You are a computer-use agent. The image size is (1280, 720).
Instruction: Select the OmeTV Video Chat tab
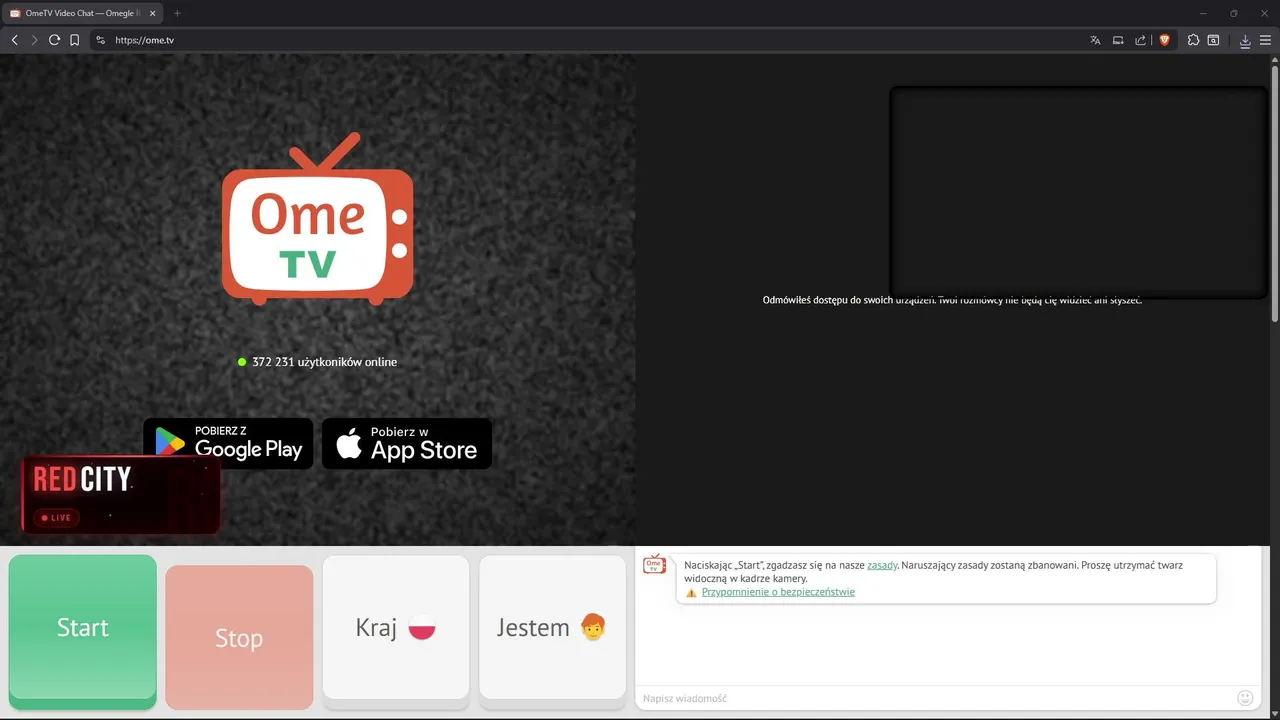click(x=82, y=13)
